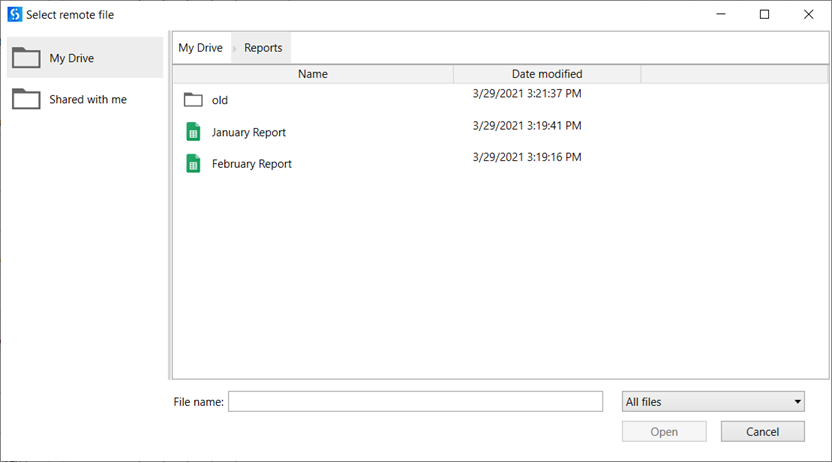Viewport: 832px width, 463px height.
Task: Select the 'old' folder name label
Action: coord(220,101)
